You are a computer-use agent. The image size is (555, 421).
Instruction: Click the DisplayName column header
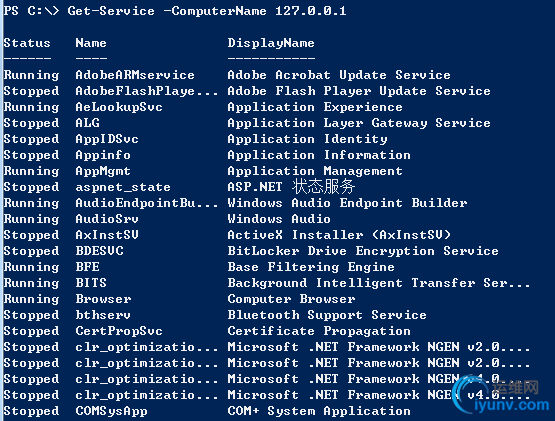(x=271, y=44)
